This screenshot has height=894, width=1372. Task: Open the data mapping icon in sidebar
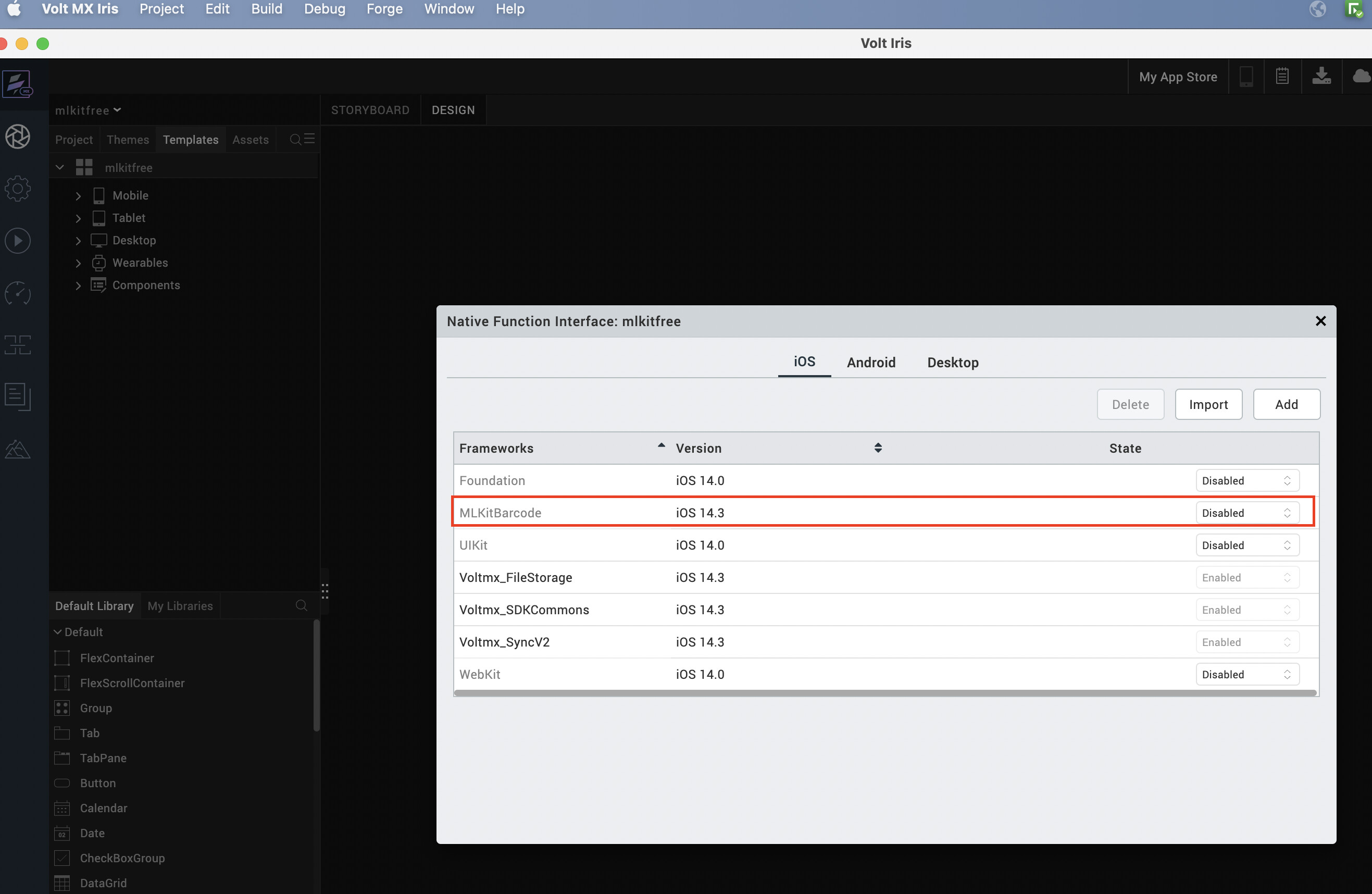point(18,345)
